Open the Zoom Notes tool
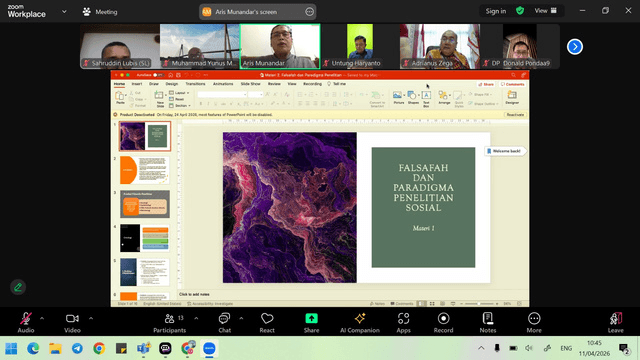 [488, 322]
